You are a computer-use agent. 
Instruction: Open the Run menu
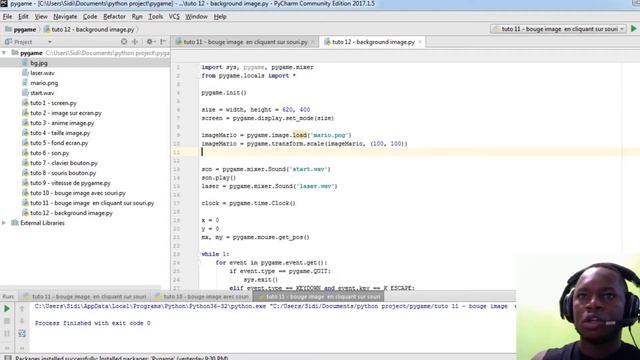137,17
